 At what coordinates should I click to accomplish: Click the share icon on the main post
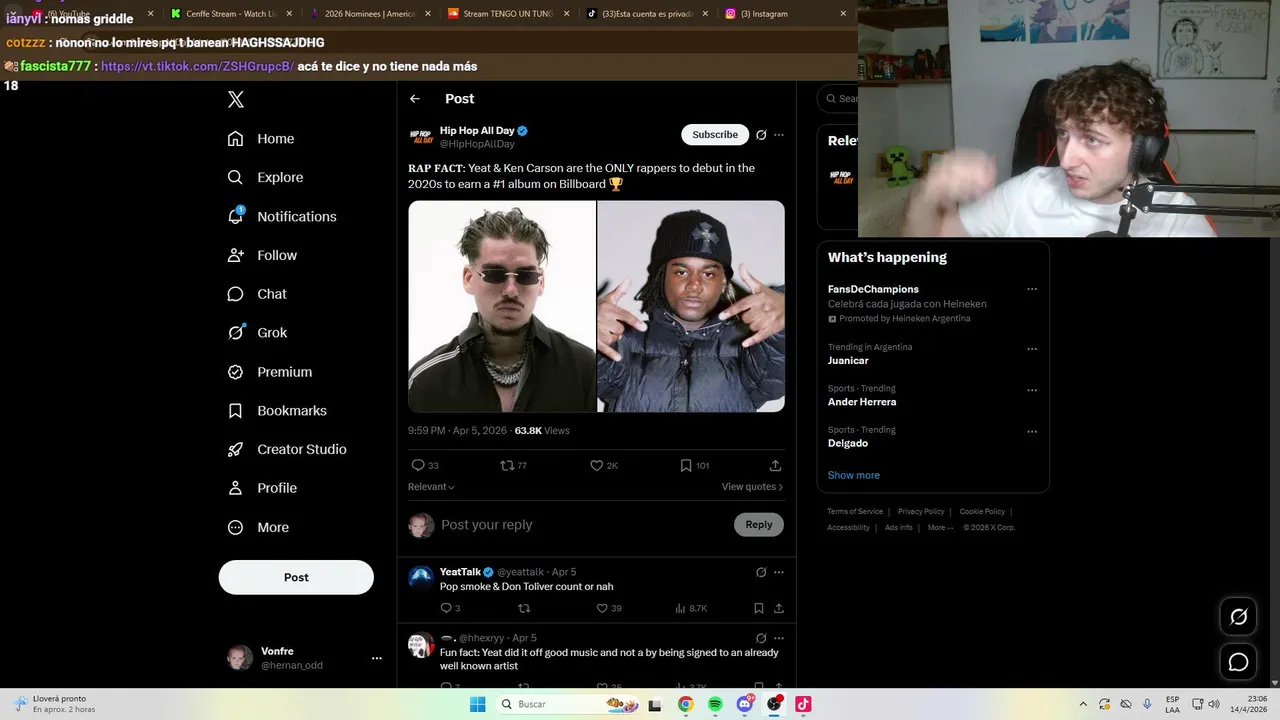[x=775, y=465]
